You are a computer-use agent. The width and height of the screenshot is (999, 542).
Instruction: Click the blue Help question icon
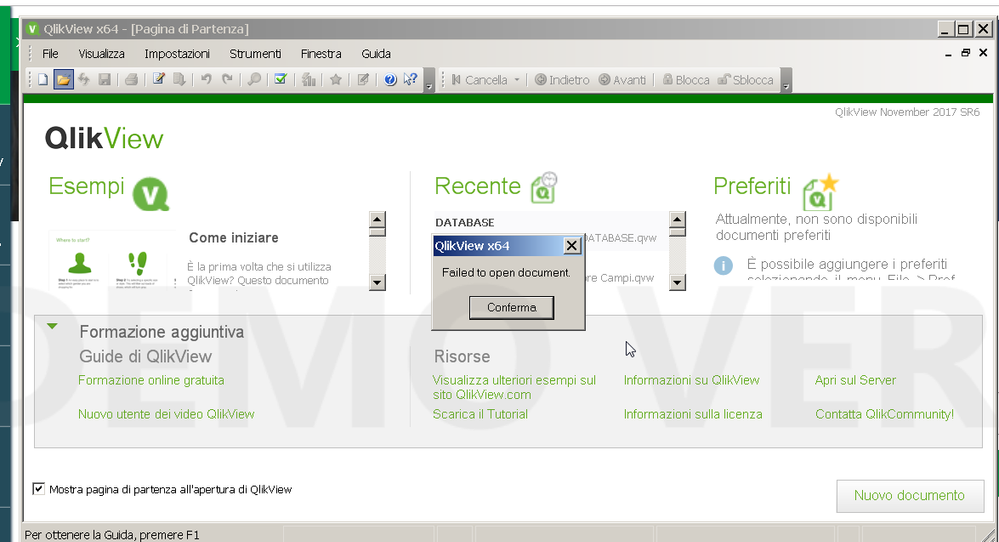click(391, 80)
